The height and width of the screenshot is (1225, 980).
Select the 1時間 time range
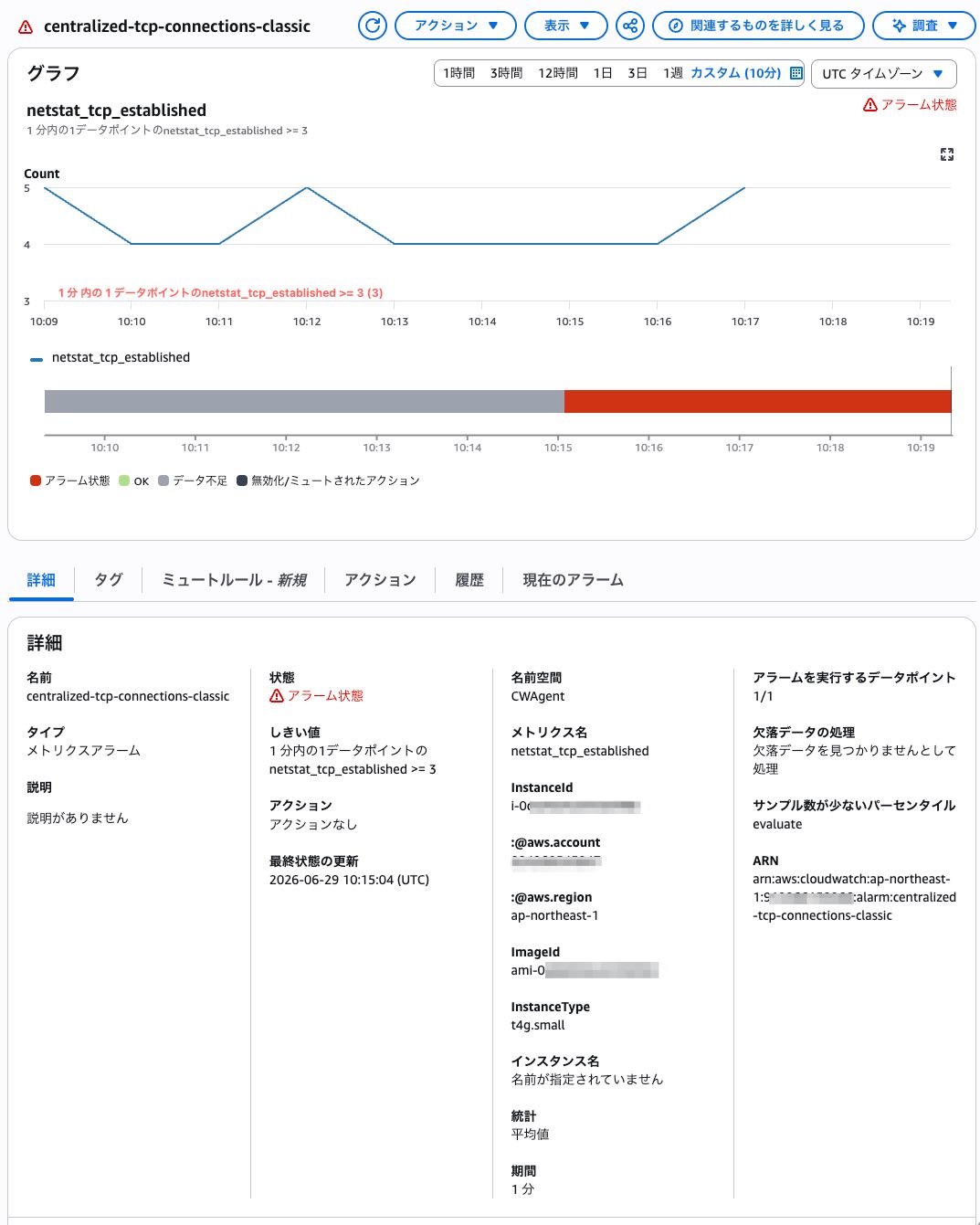click(458, 73)
